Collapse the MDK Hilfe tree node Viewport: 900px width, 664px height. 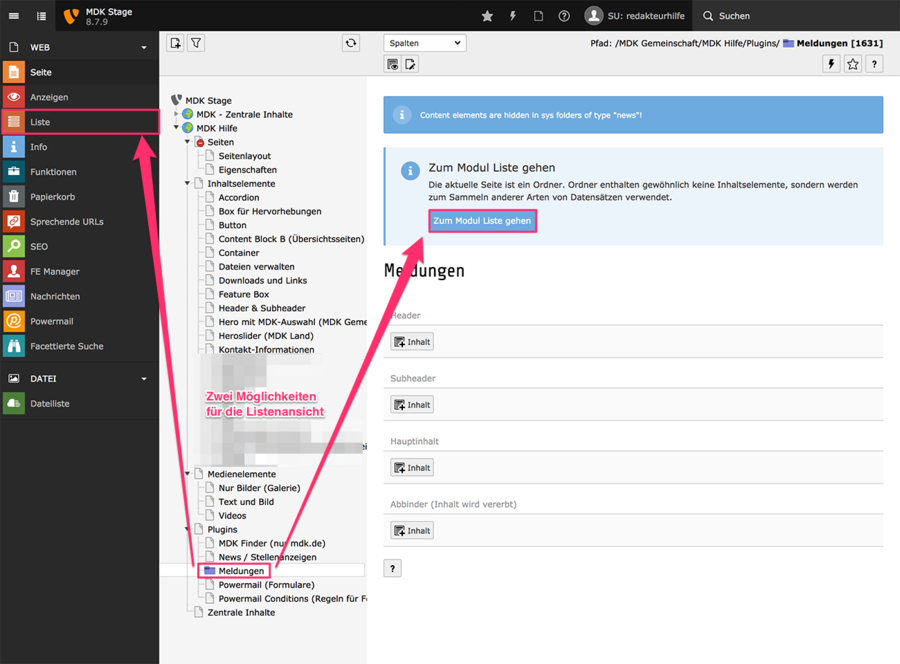[x=176, y=127]
